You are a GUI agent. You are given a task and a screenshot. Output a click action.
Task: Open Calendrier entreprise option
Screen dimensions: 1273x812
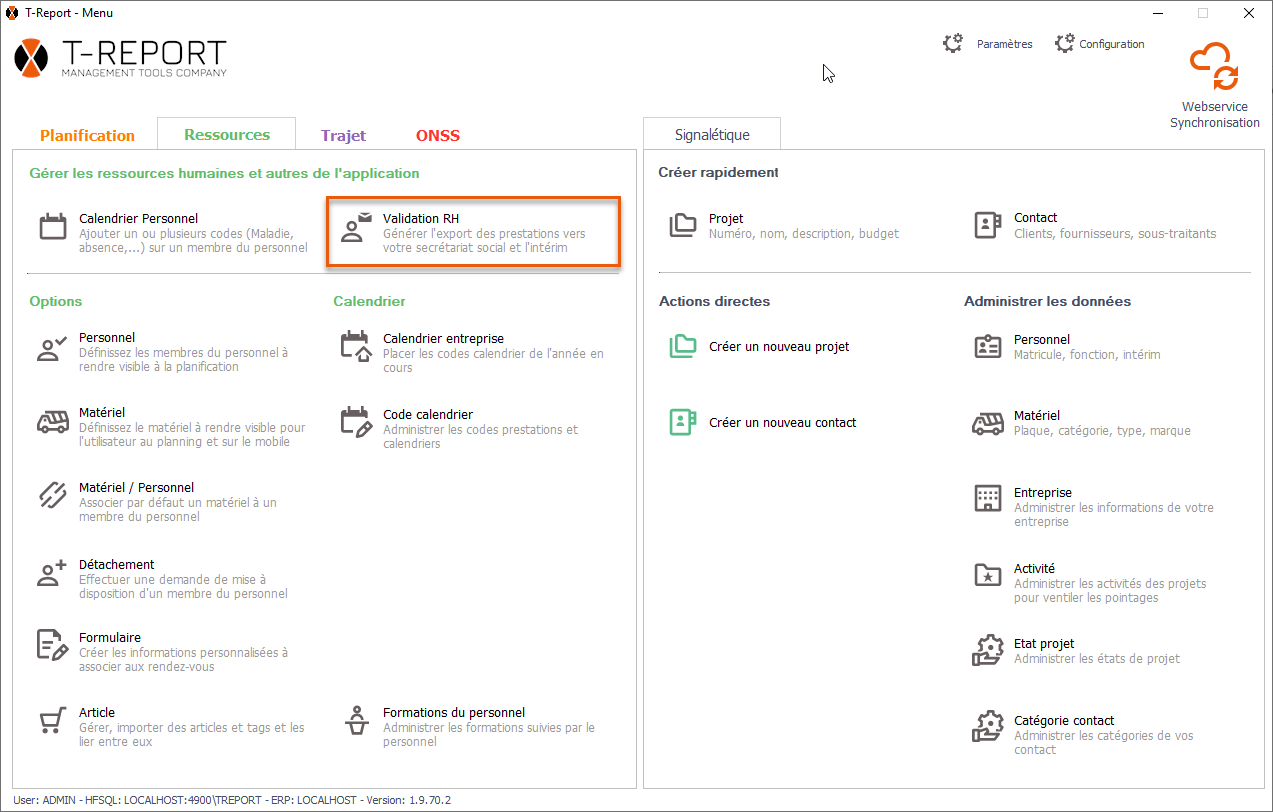point(443,339)
